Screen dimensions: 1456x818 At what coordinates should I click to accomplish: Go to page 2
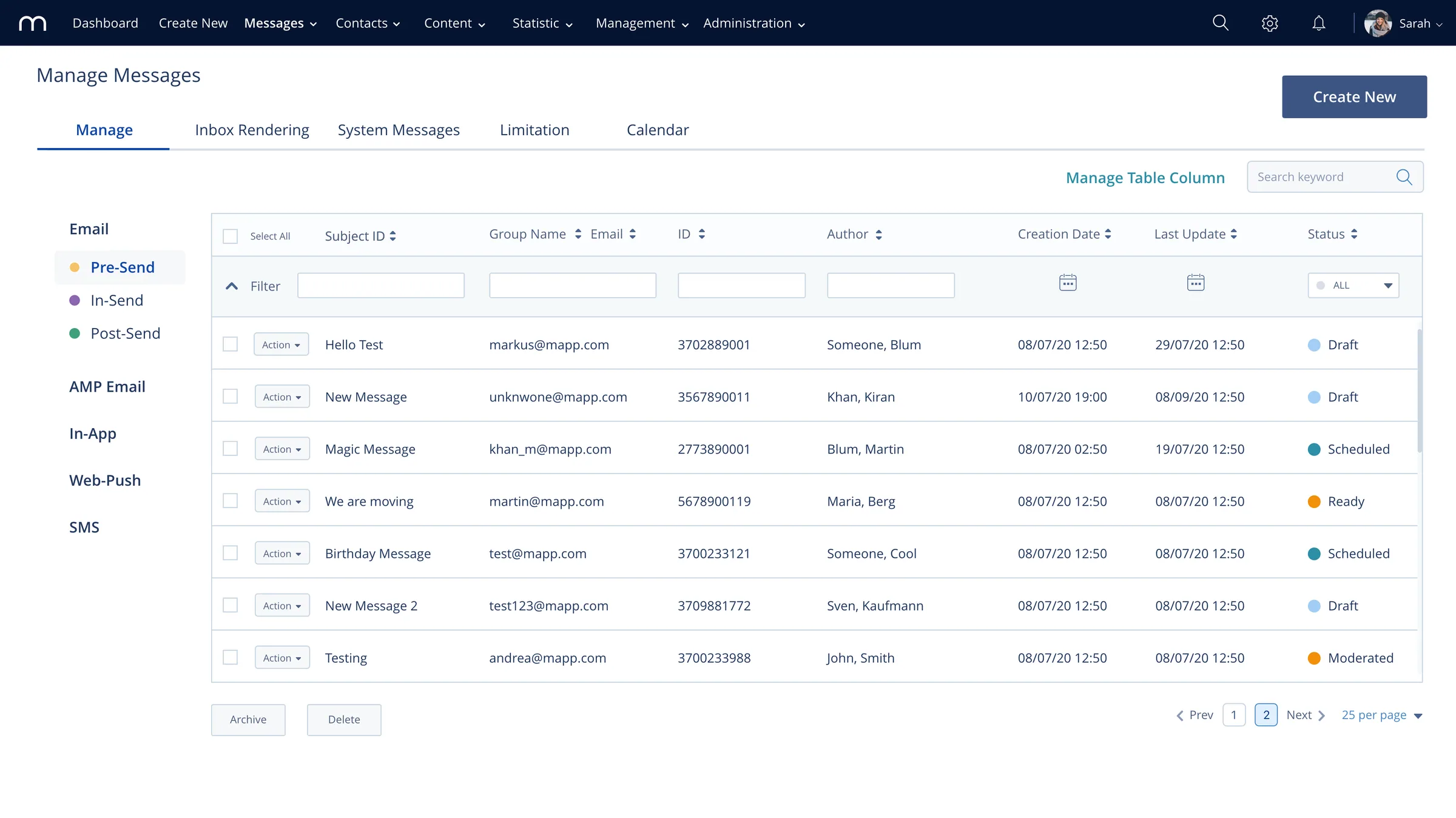1266,715
